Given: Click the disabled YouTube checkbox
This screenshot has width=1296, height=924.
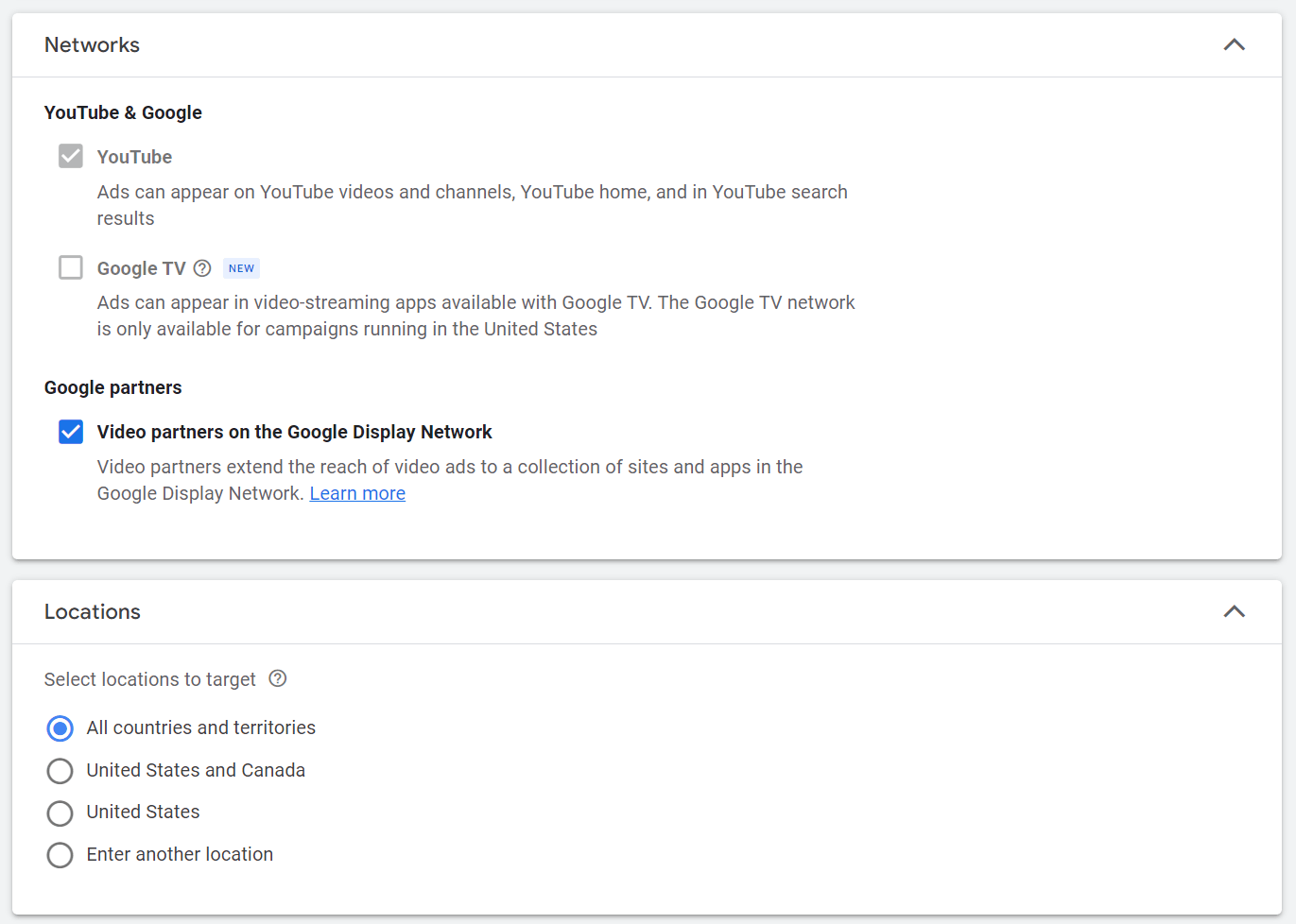Looking at the screenshot, I should click(x=71, y=156).
